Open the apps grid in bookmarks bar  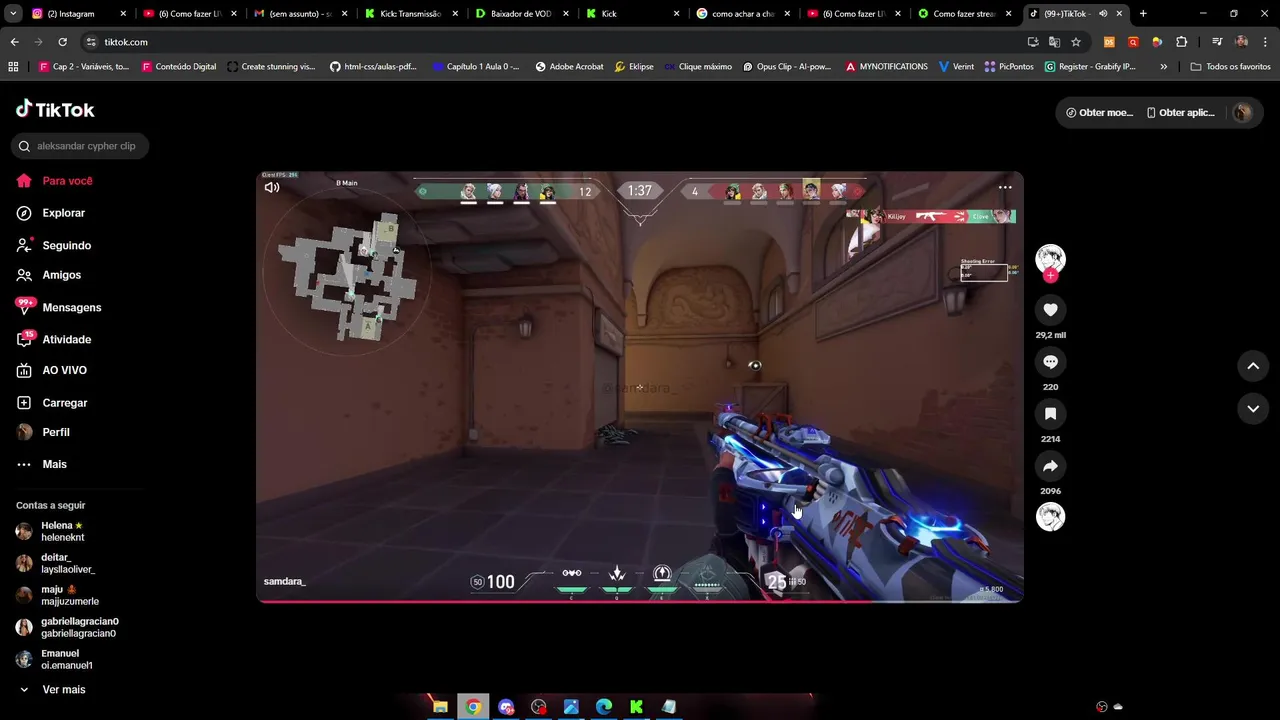(x=13, y=67)
